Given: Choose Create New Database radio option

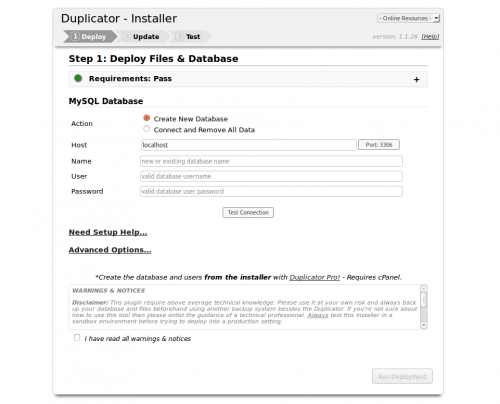Looking at the screenshot, I should pyautogui.click(x=146, y=118).
